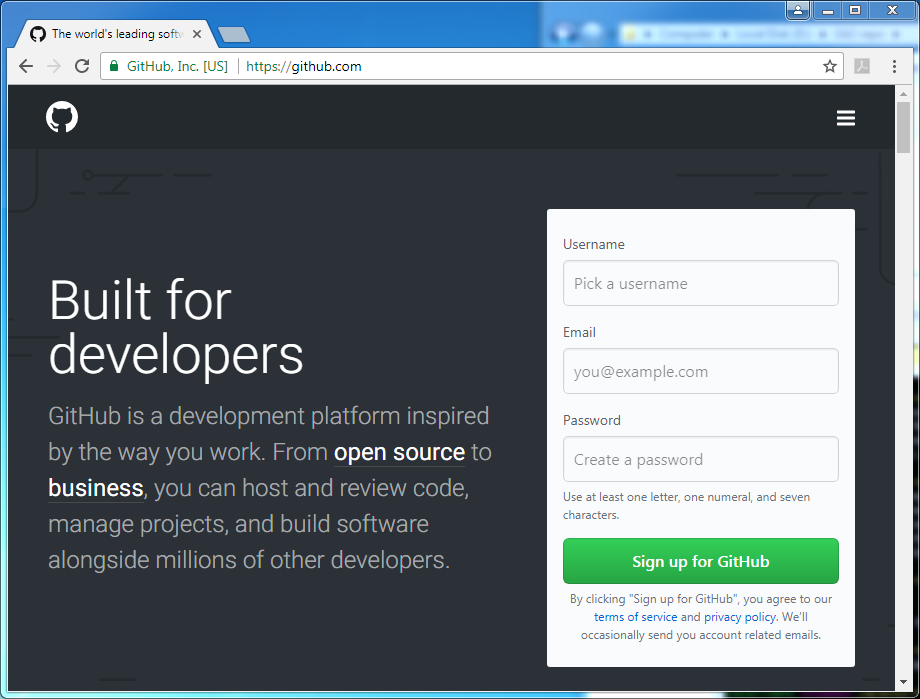Go back using the browser back arrow
The image size is (920, 699).
click(x=26, y=66)
